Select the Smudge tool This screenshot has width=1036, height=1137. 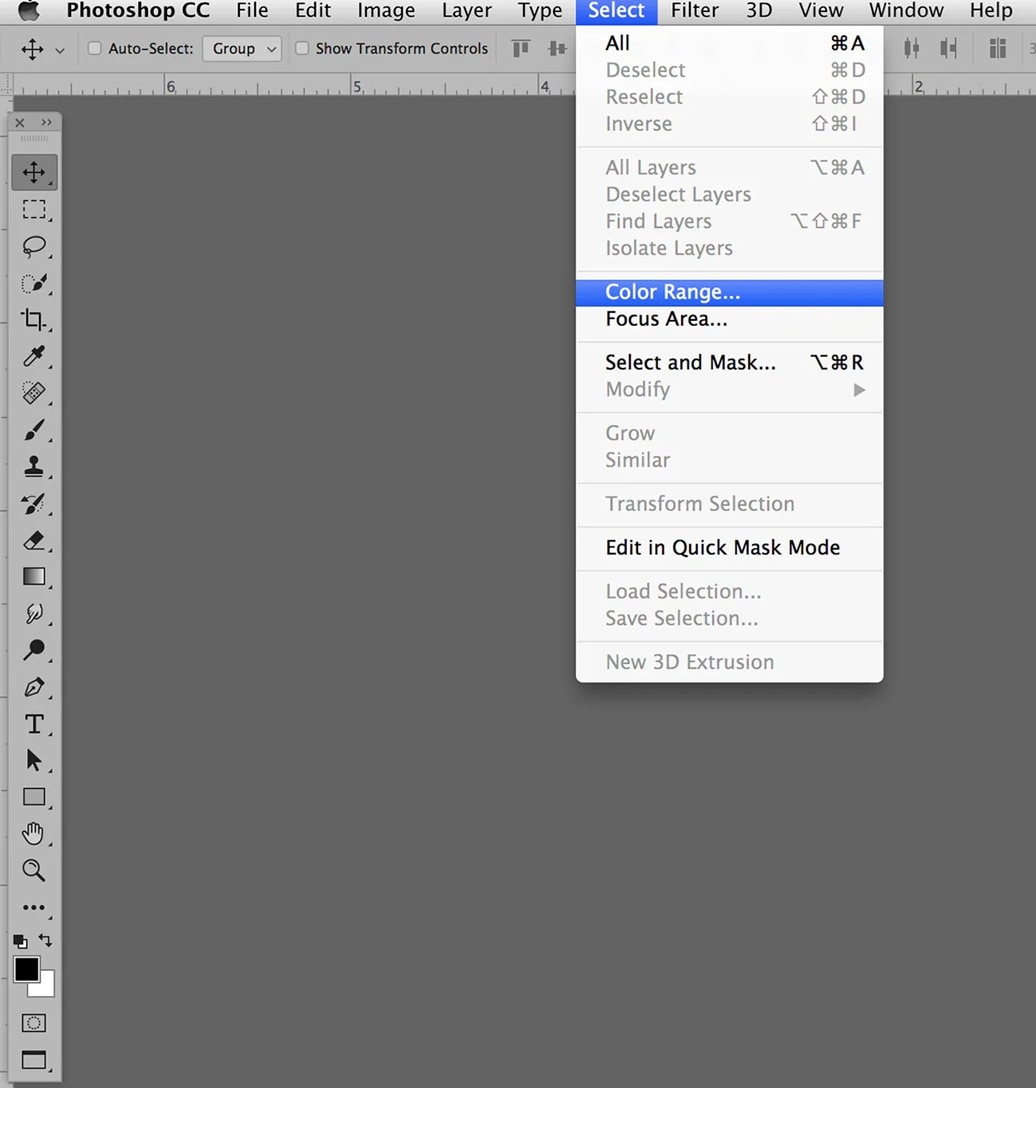[x=34, y=613]
